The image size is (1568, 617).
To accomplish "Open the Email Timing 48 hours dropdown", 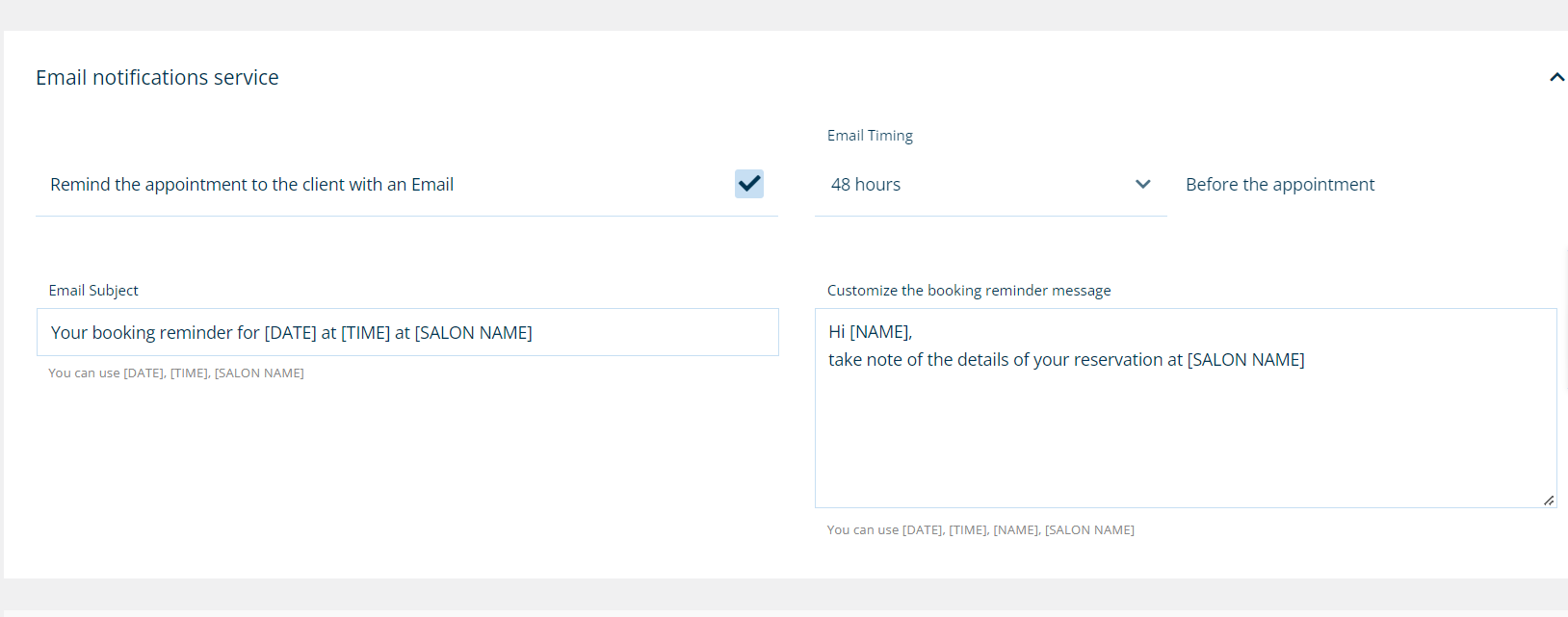I will [x=990, y=185].
